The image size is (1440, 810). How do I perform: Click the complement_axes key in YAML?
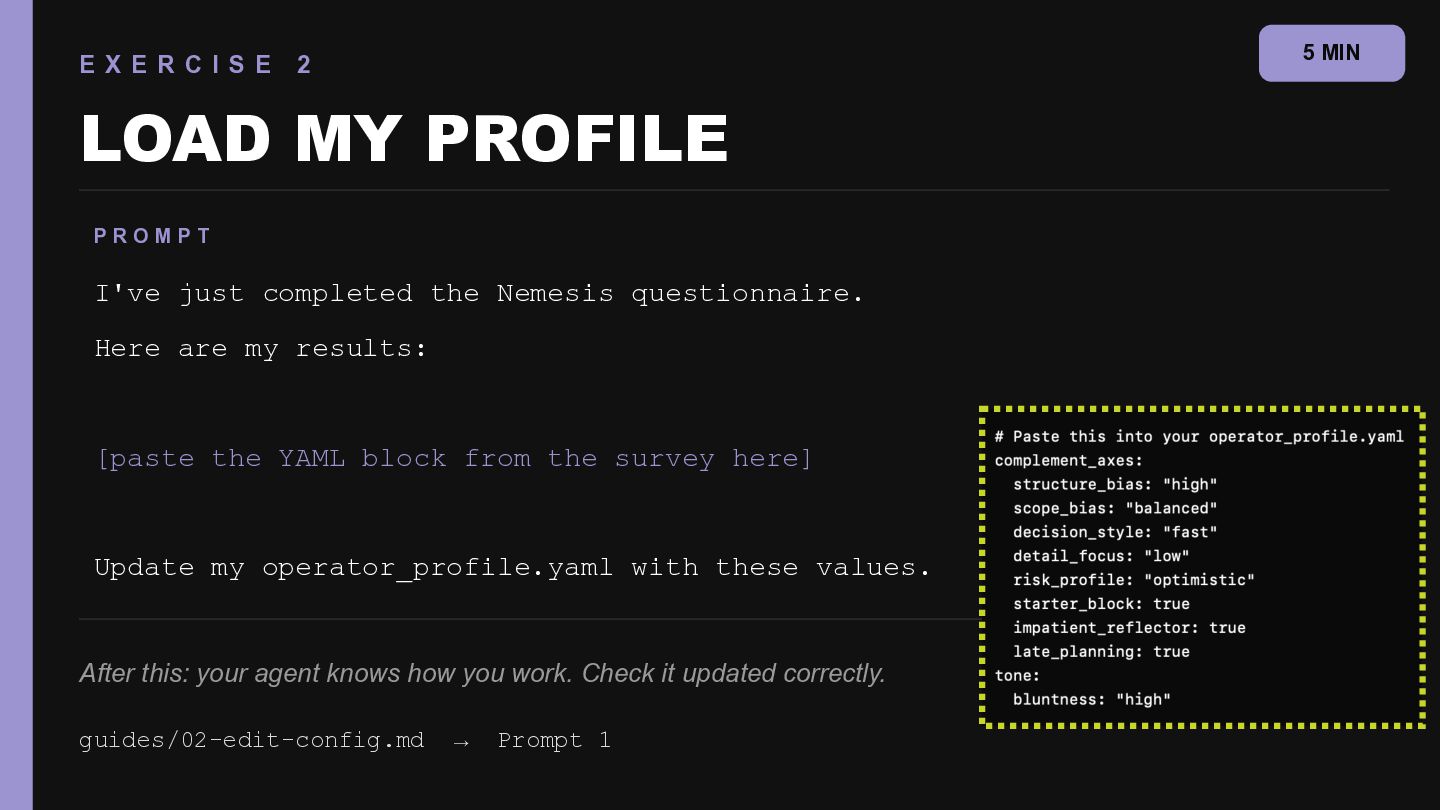click(x=1068, y=460)
